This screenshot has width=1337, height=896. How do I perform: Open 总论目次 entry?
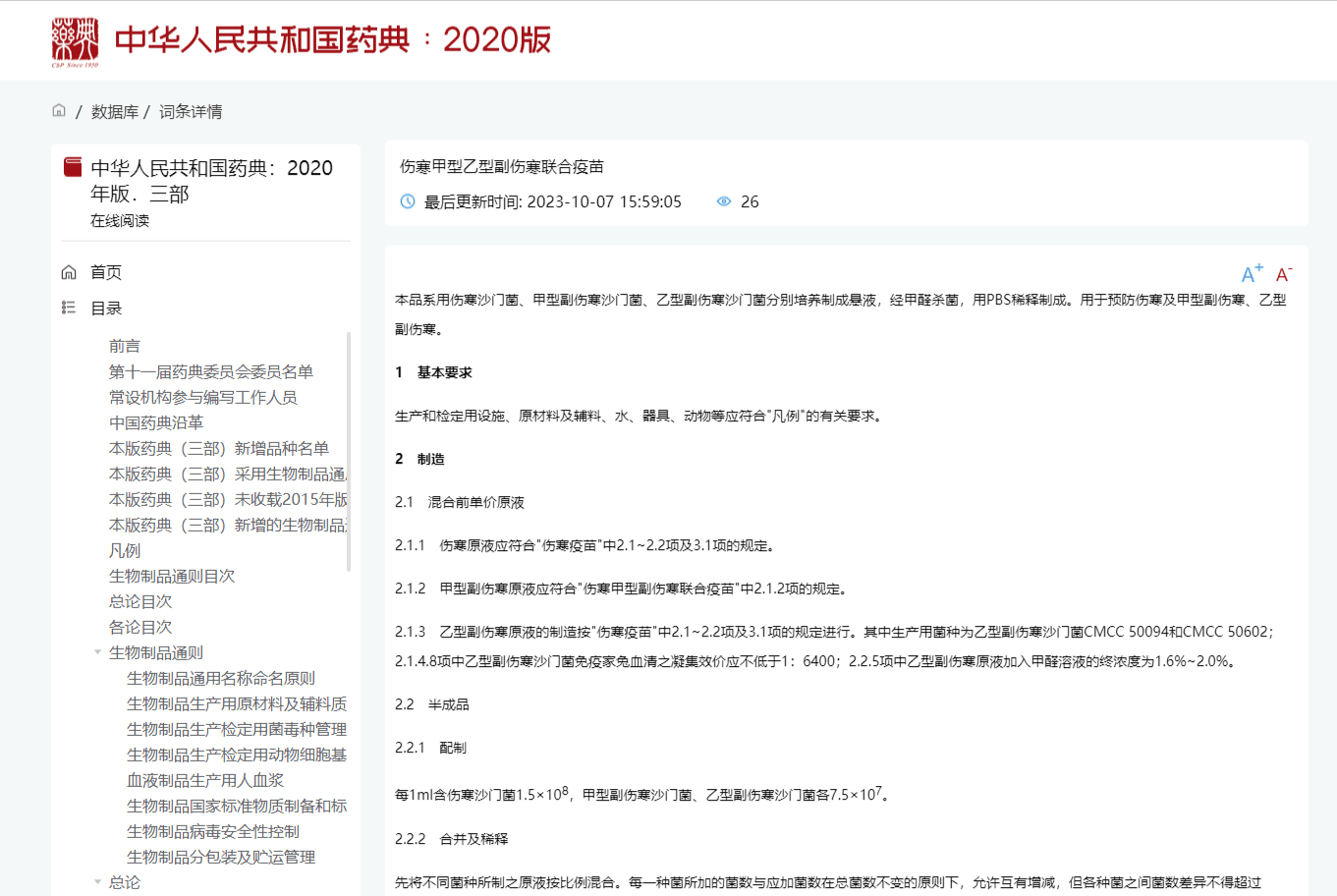140,601
